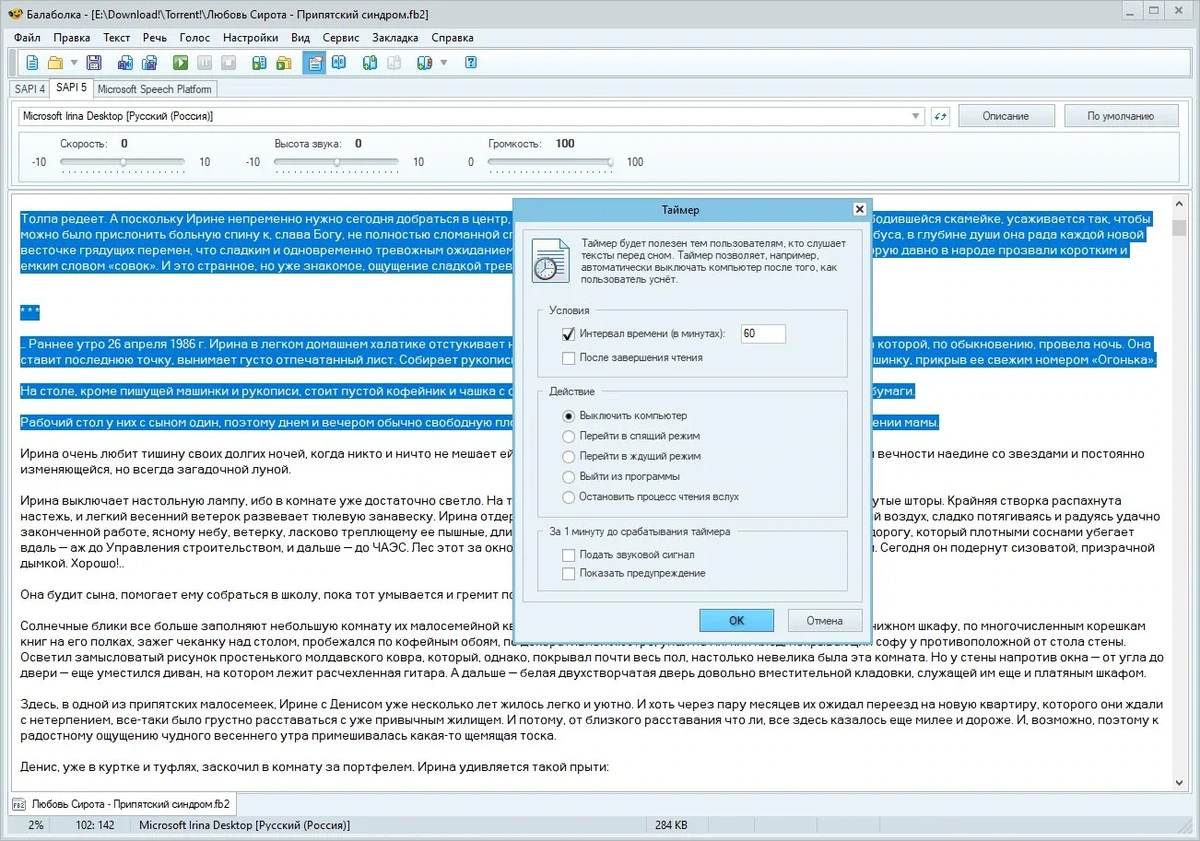Click the Stop reading toolbar icon

229,63
